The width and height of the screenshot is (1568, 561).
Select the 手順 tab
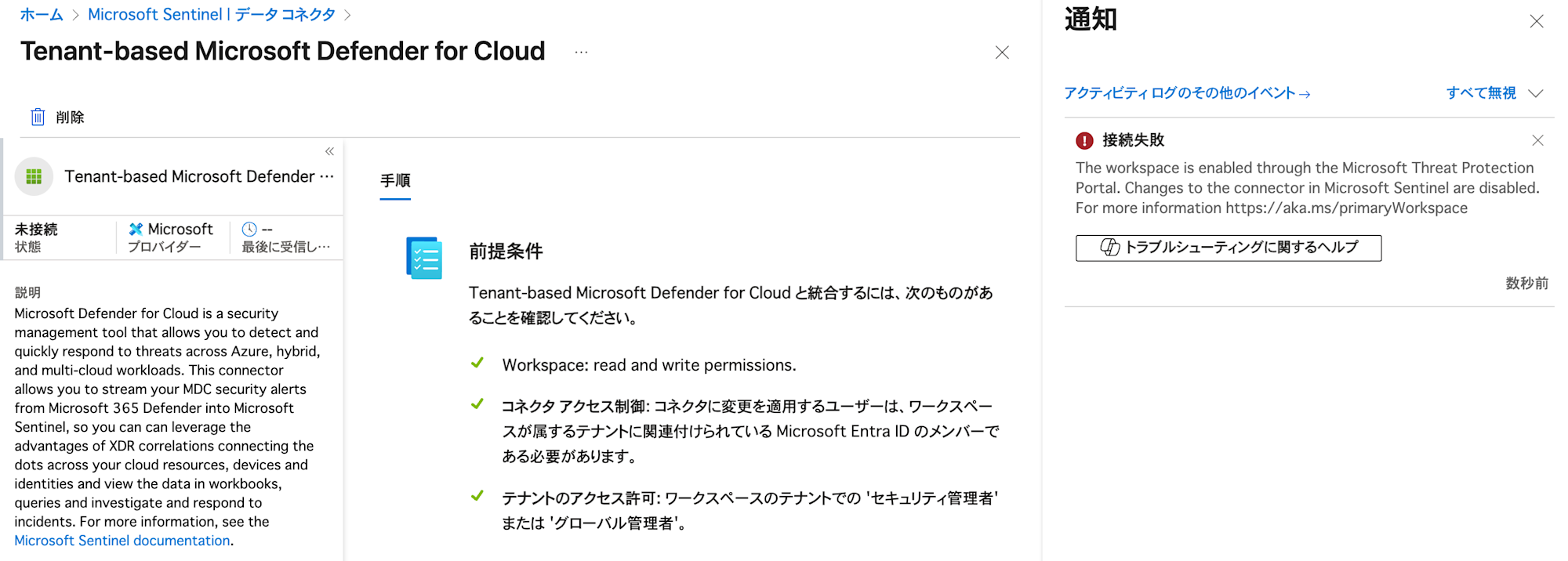(x=395, y=181)
